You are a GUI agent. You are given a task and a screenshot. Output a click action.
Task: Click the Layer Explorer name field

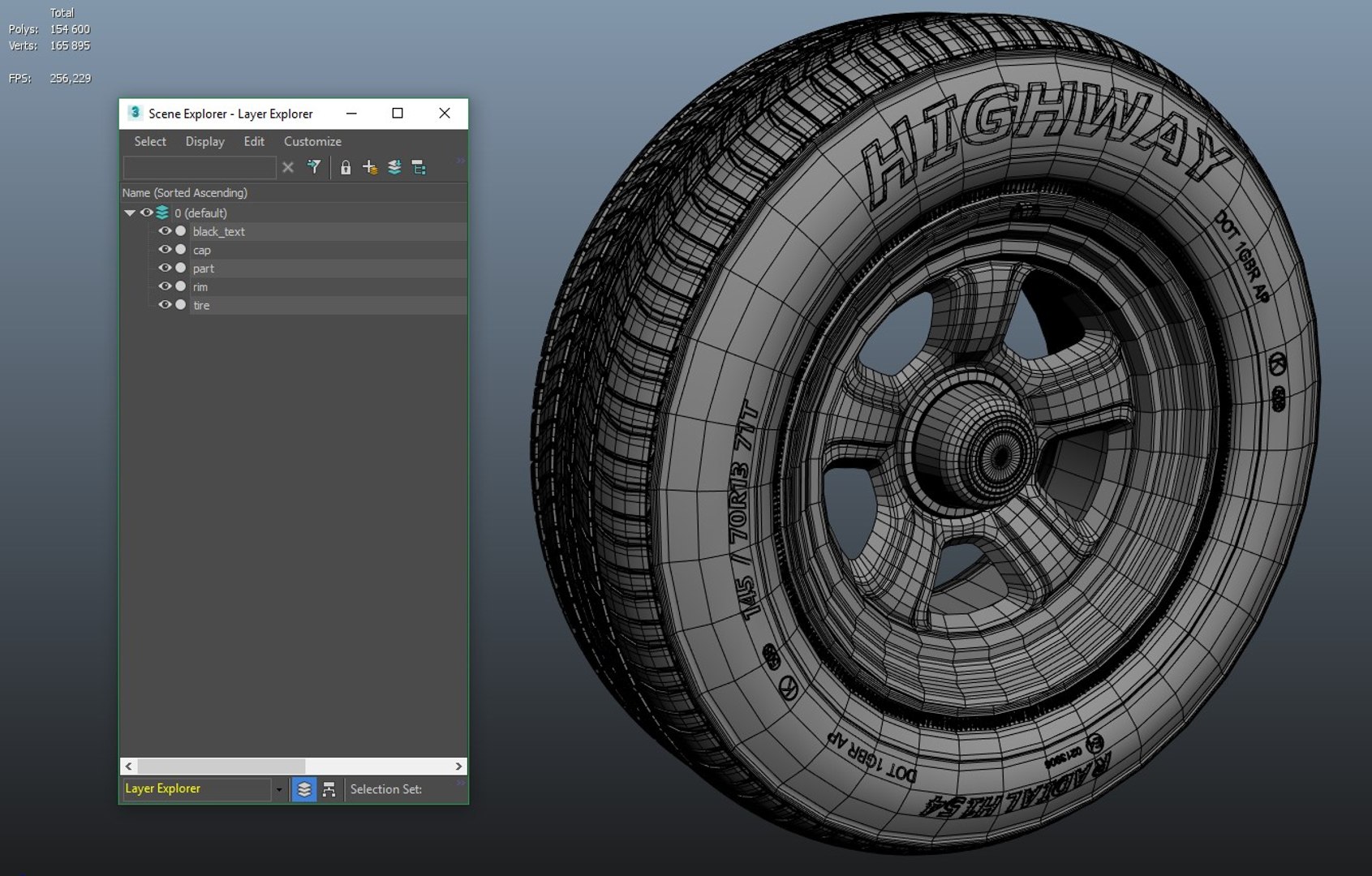[x=197, y=788]
